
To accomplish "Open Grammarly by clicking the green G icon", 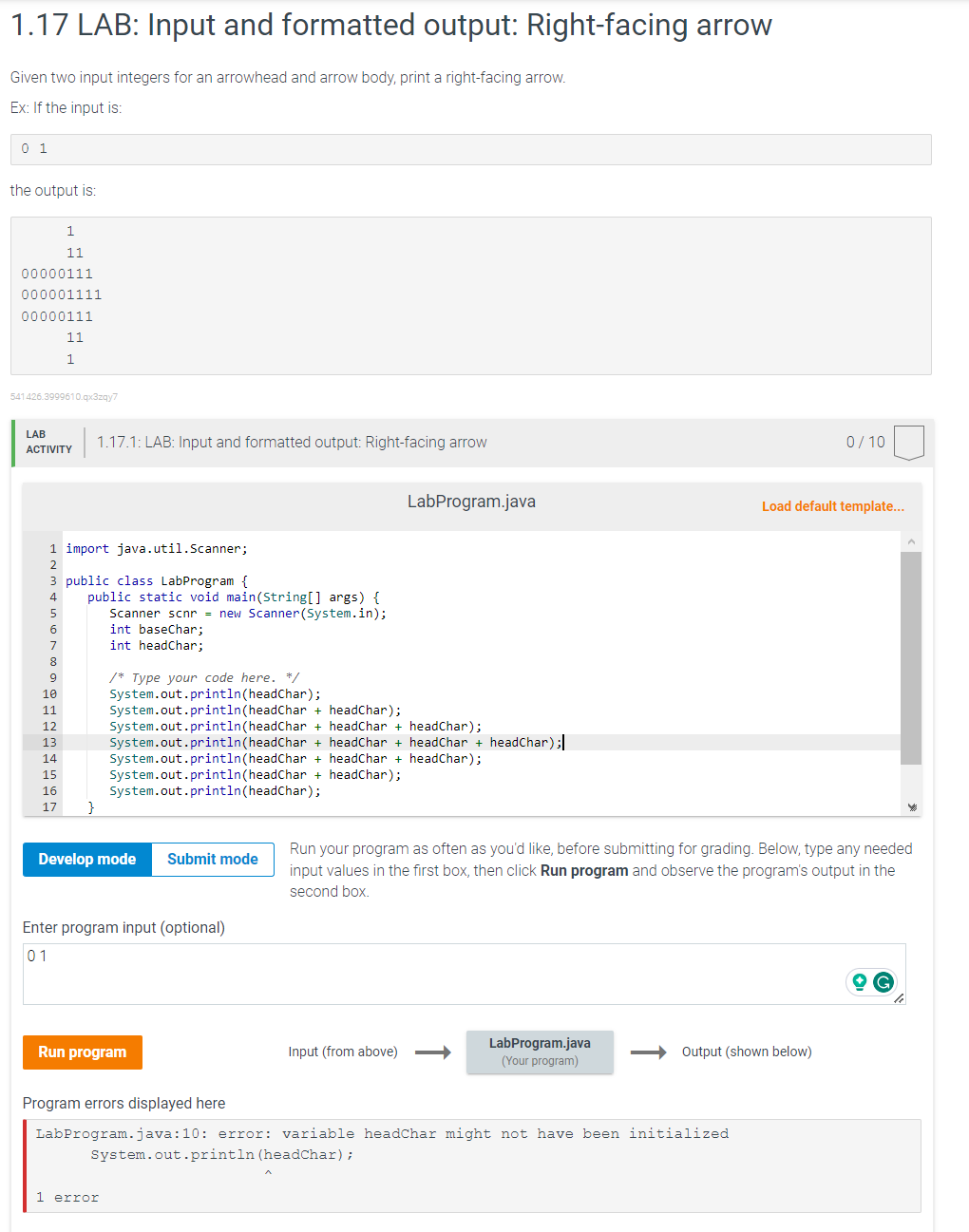I will [884, 982].
